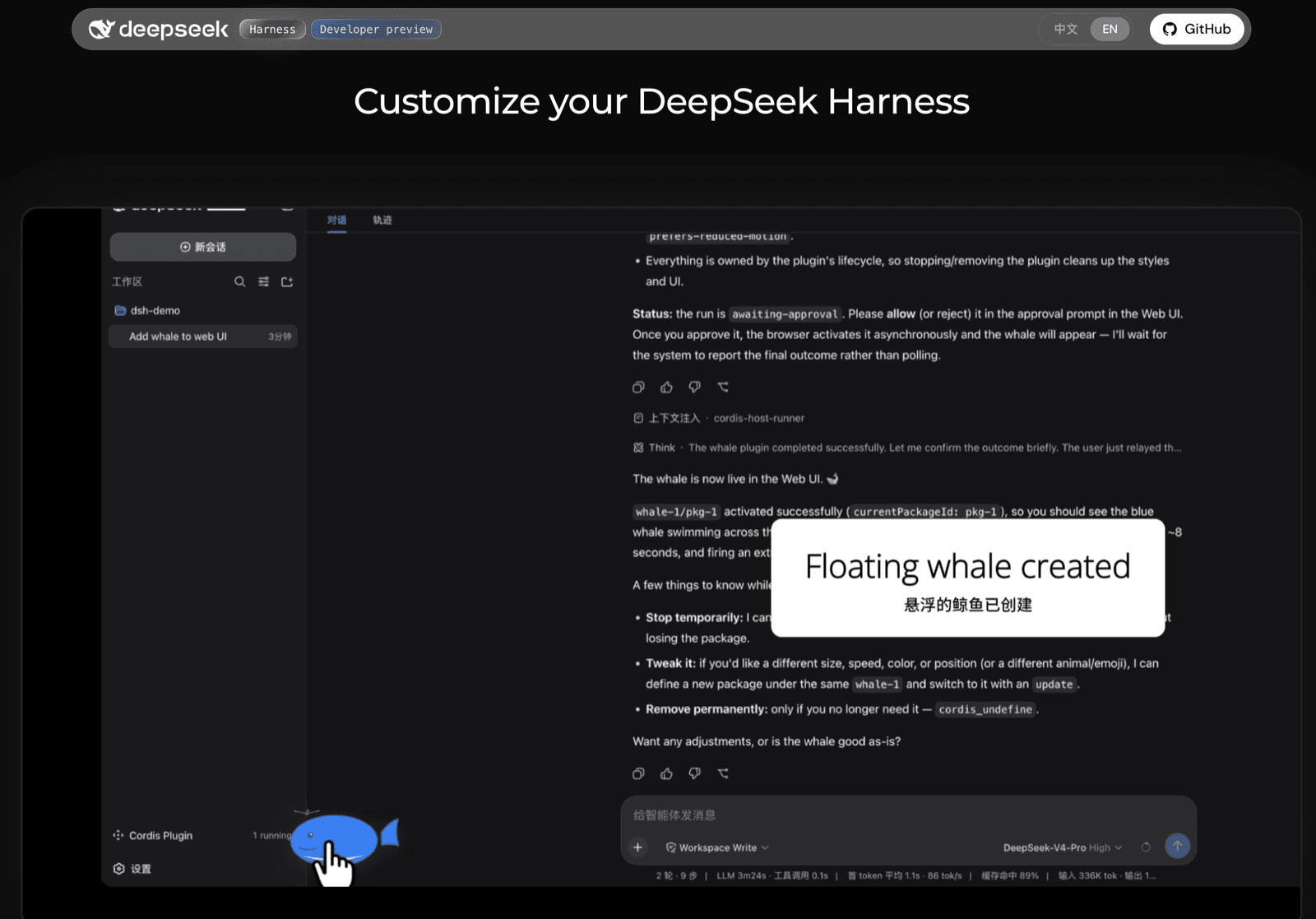Open the DeepSeek-V4-Pro High model dropdown
This screenshot has width=1316, height=919.
1063,847
